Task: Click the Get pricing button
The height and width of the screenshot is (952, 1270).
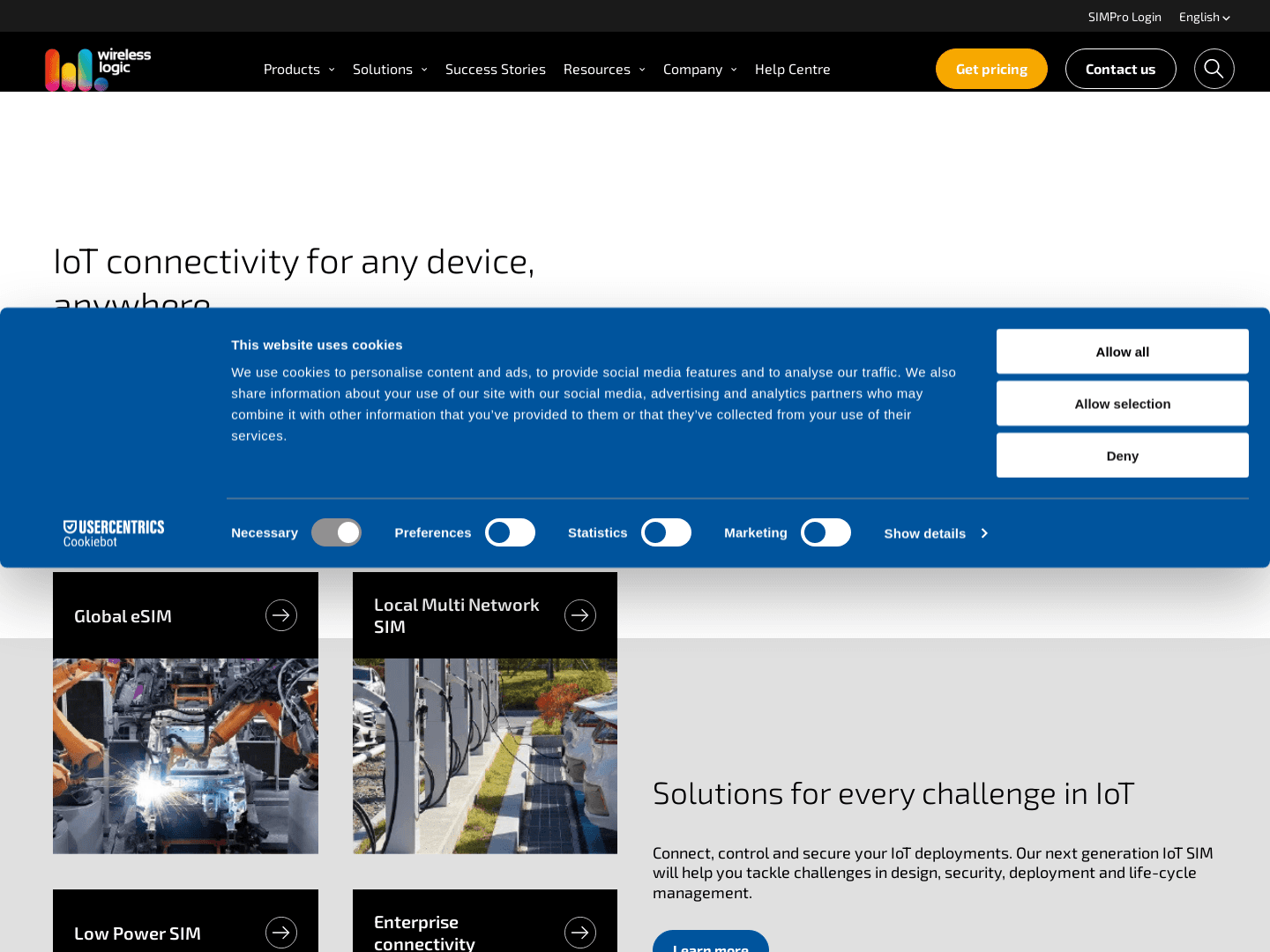Action: 991,69
